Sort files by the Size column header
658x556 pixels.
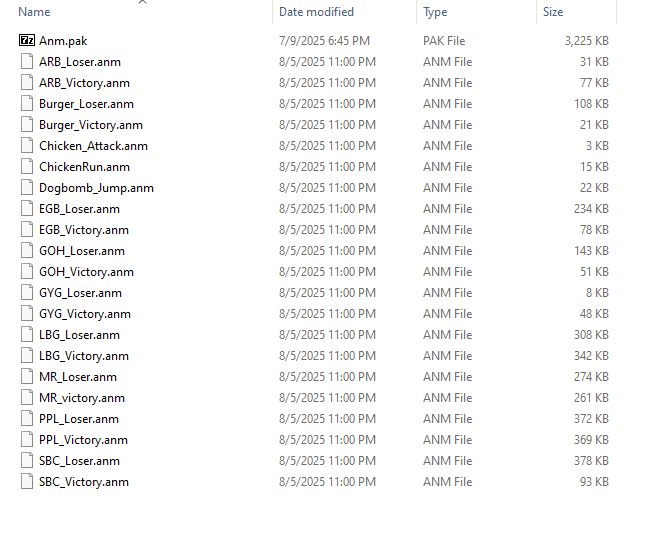553,12
